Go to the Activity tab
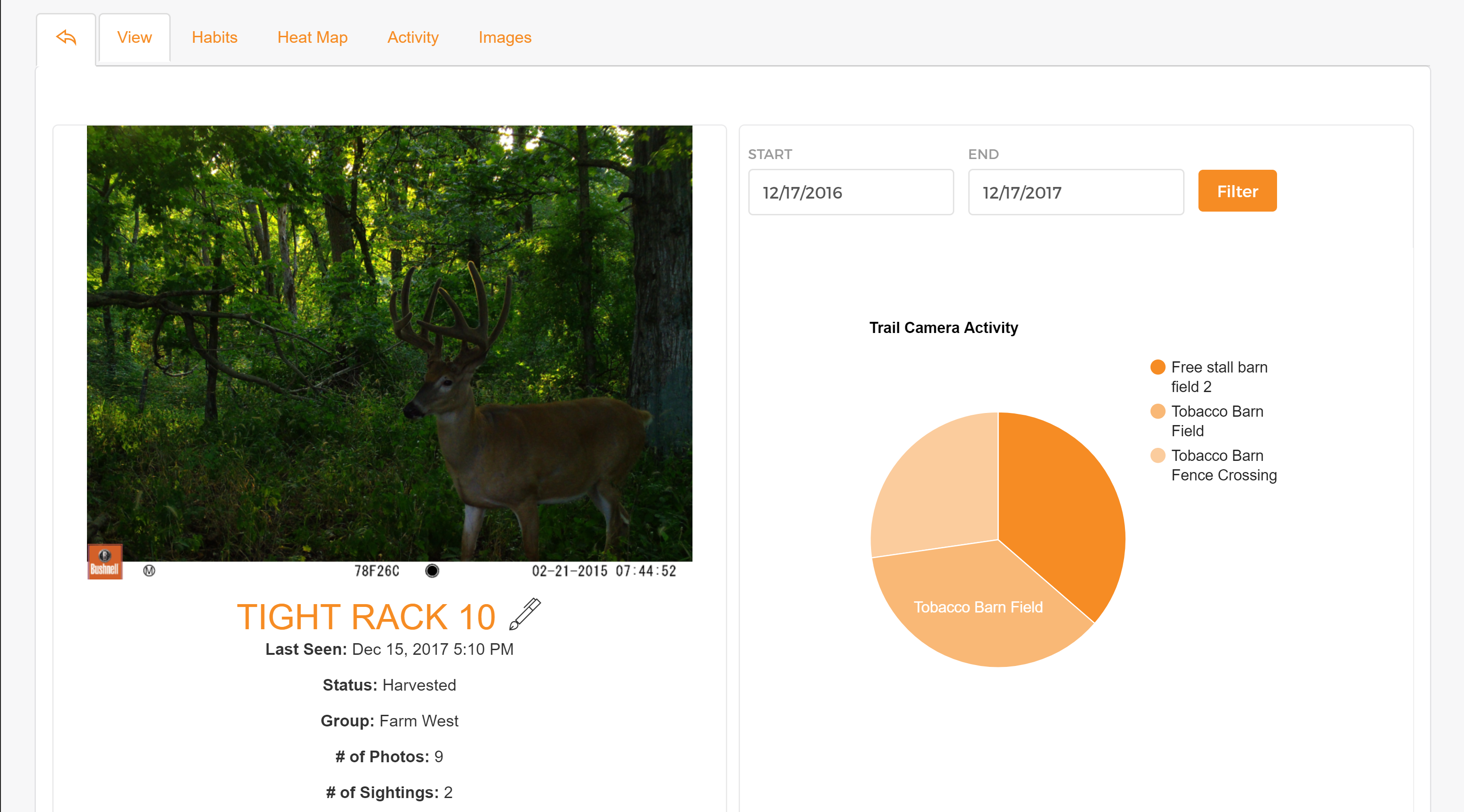This screenshot has height=812, width=1464. click(413, 38)
